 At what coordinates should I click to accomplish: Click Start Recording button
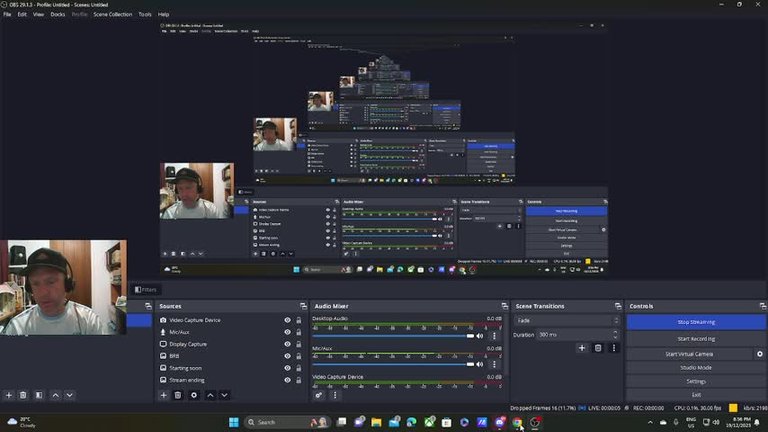point(696,339)
